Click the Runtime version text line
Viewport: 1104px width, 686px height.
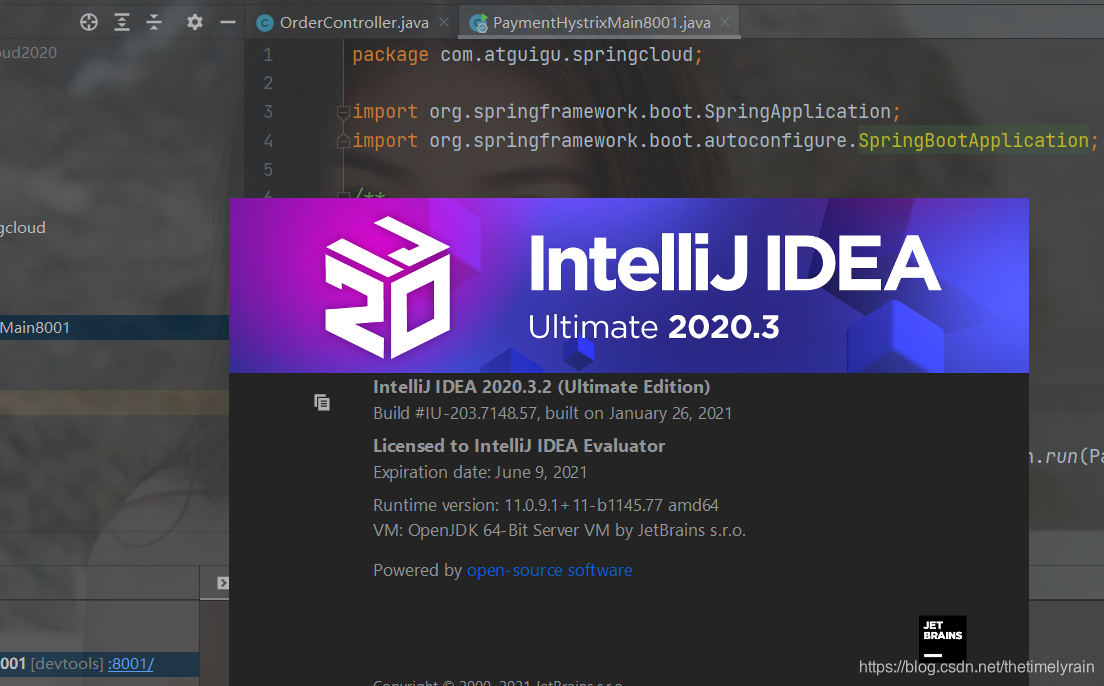click(x=546, y=505)
